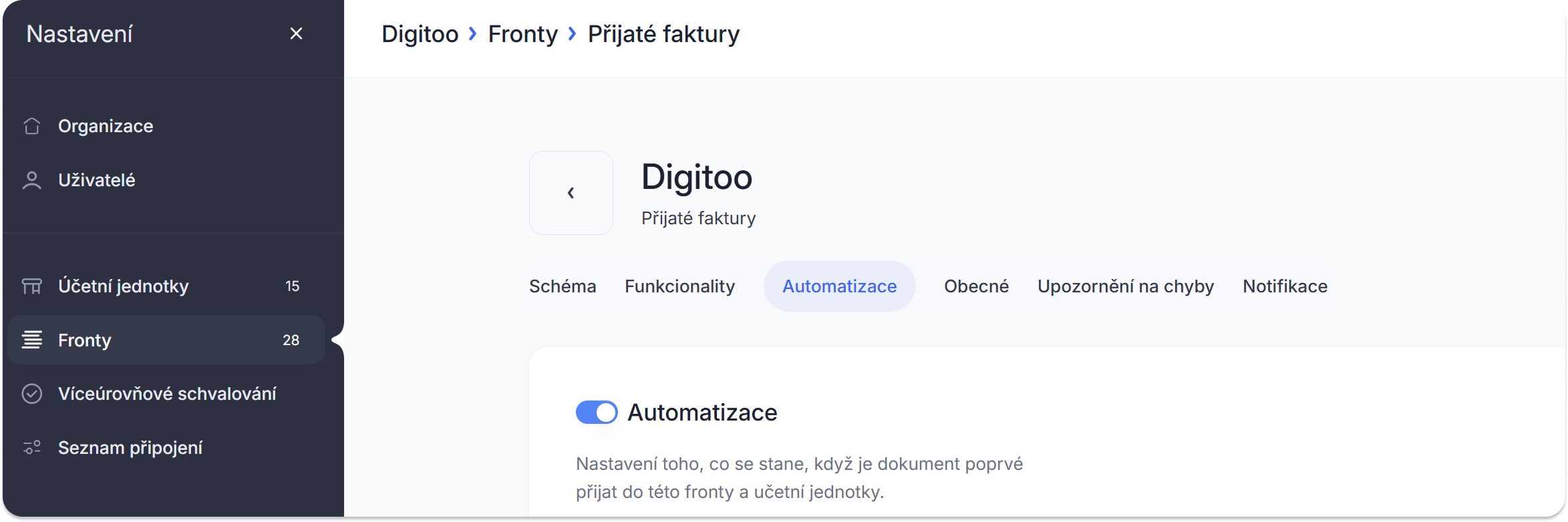The image size is (1568, 522).
Task: Open the Notifikace tab
Action: click(1285, 286)
